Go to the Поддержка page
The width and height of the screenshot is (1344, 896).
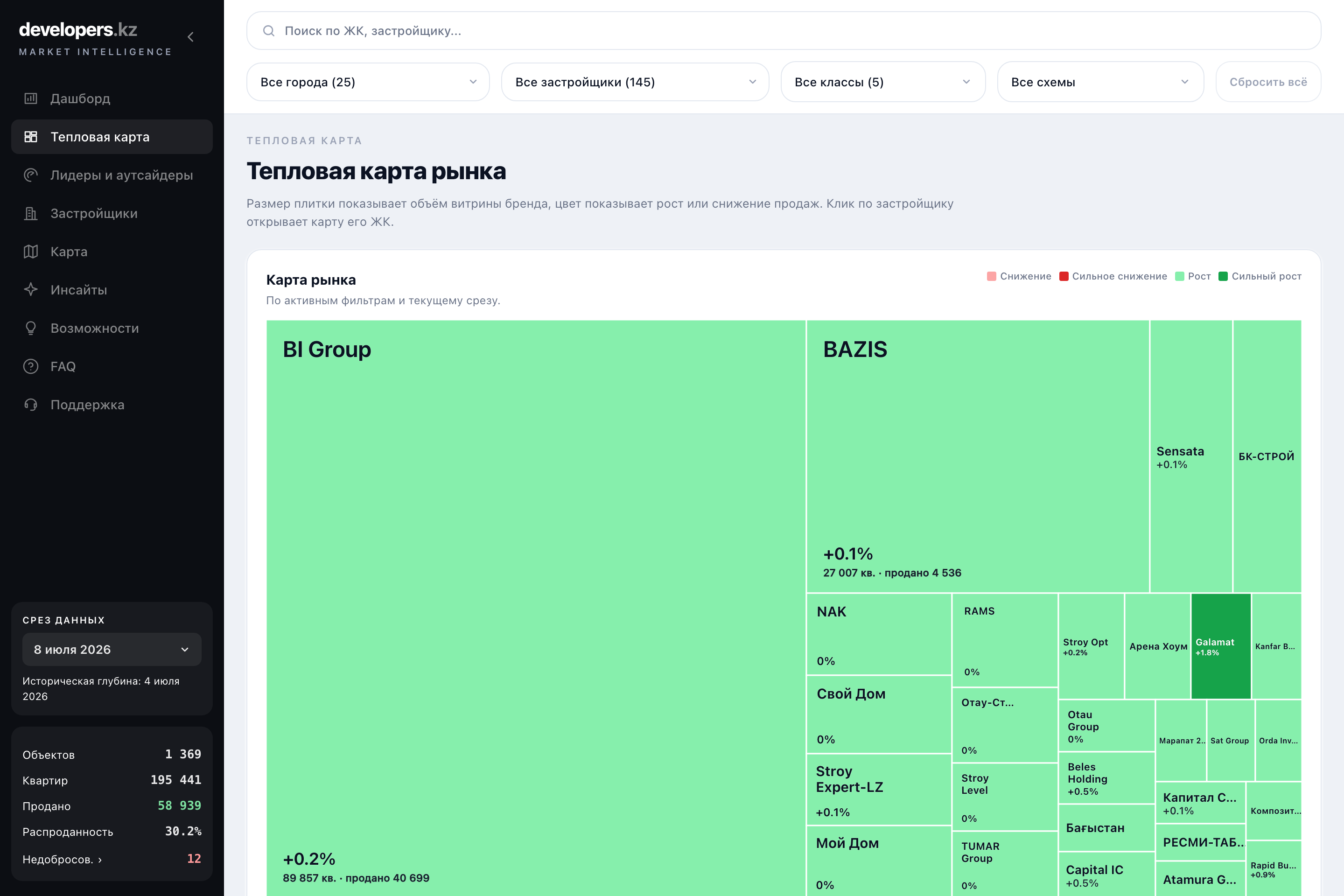click(112, 405)
